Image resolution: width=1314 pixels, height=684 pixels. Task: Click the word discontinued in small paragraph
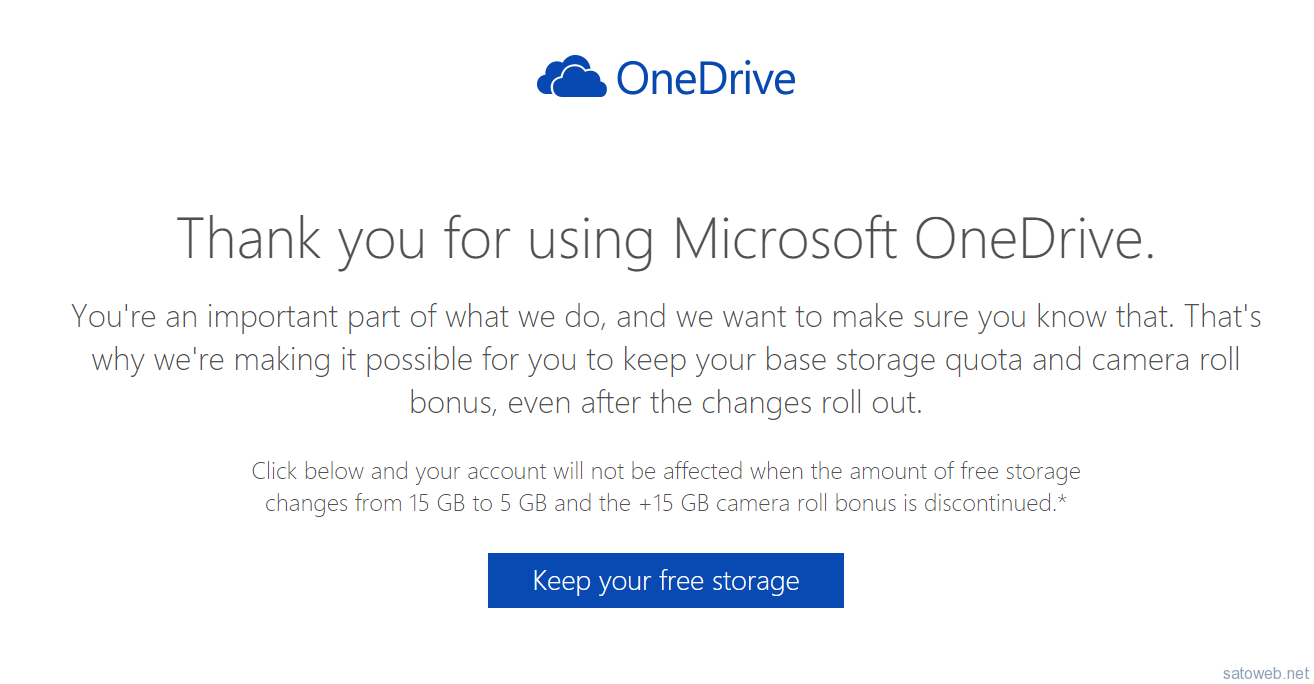[x=989, y=503]
